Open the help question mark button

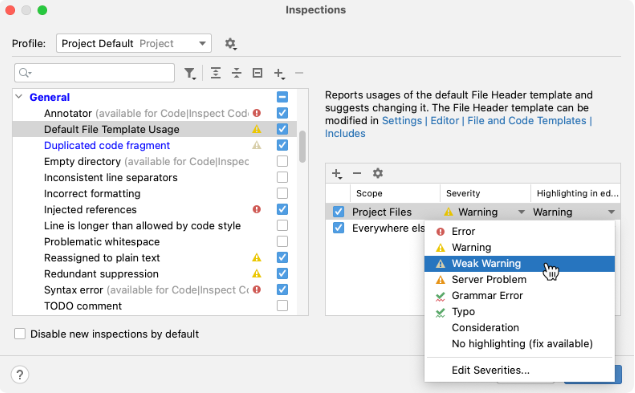tap(20, 374)
